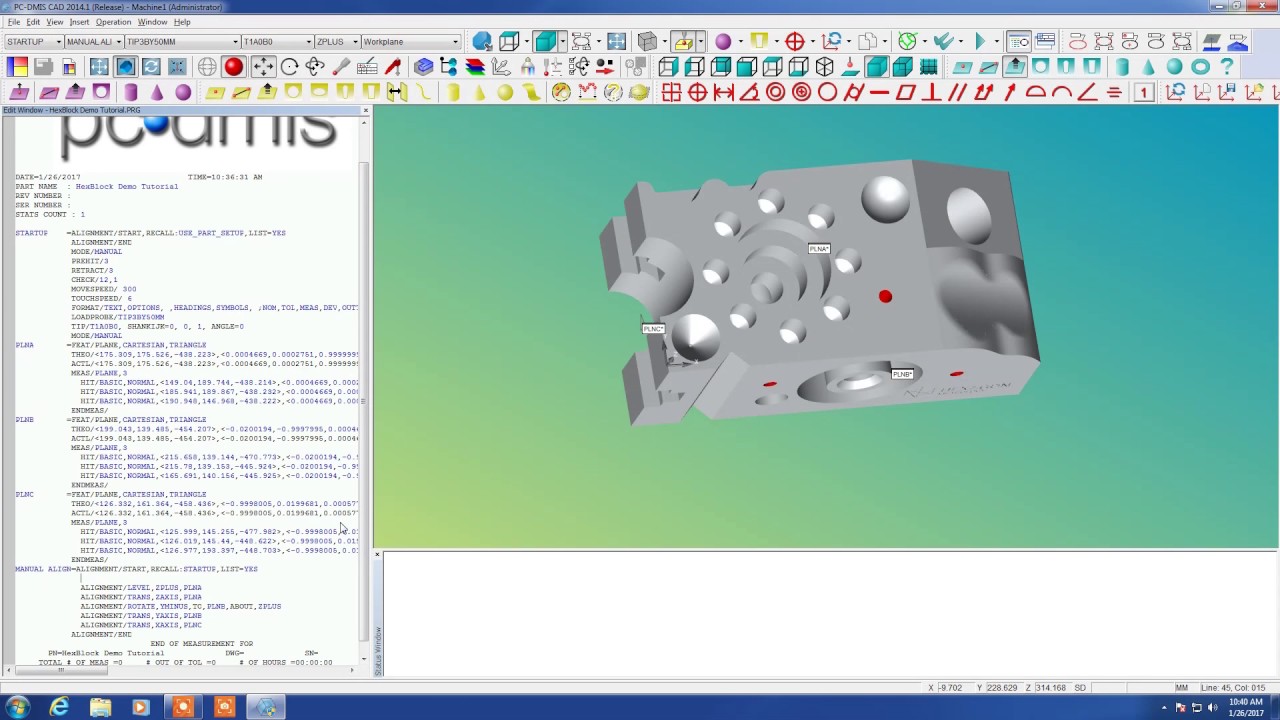Click the purple measured cylinder icon
This screenshot has height=720, width=1280.
tap(131, 93)
